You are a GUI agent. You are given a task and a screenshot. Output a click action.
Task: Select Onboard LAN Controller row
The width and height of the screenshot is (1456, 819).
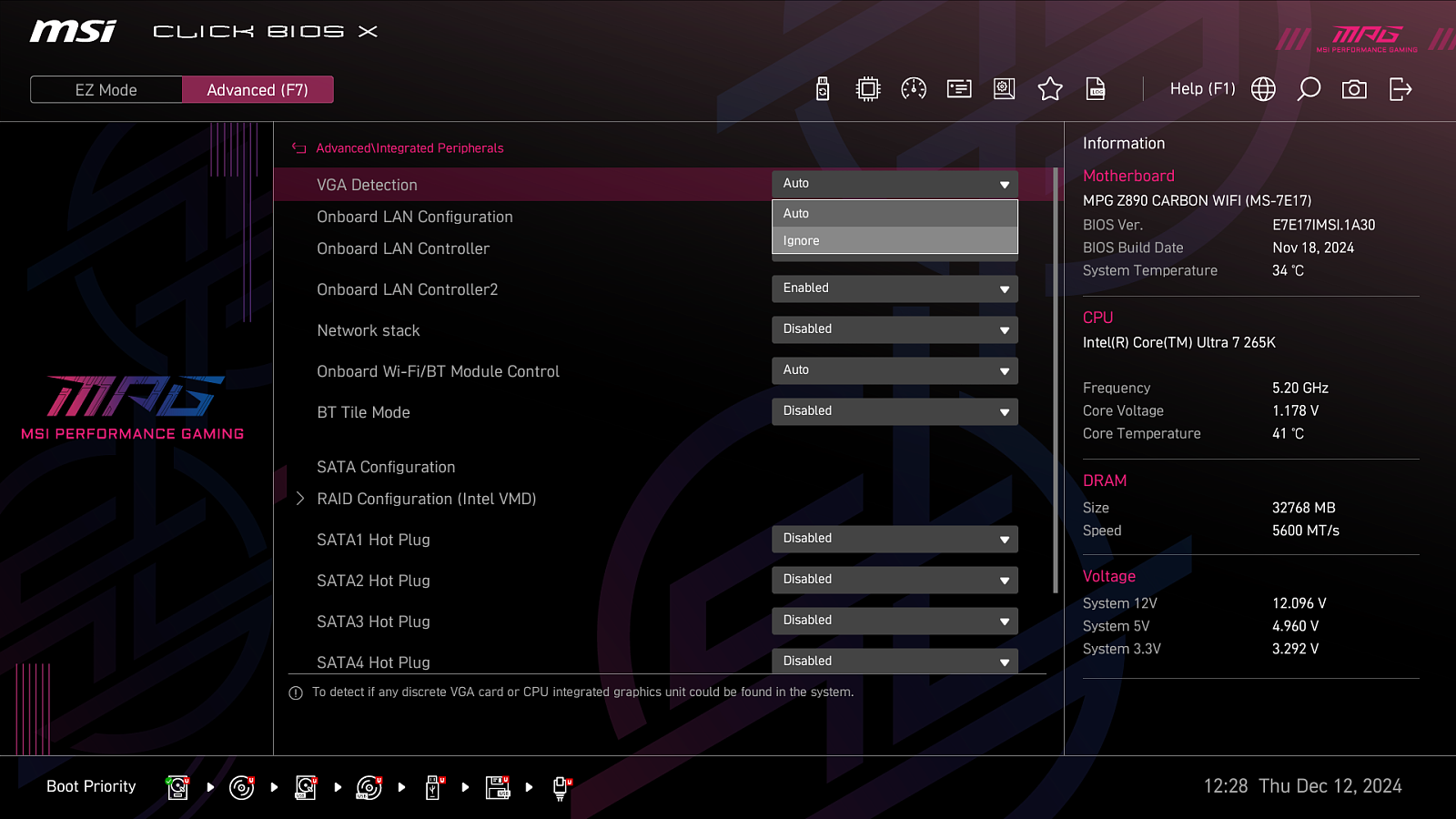[403, 248]
